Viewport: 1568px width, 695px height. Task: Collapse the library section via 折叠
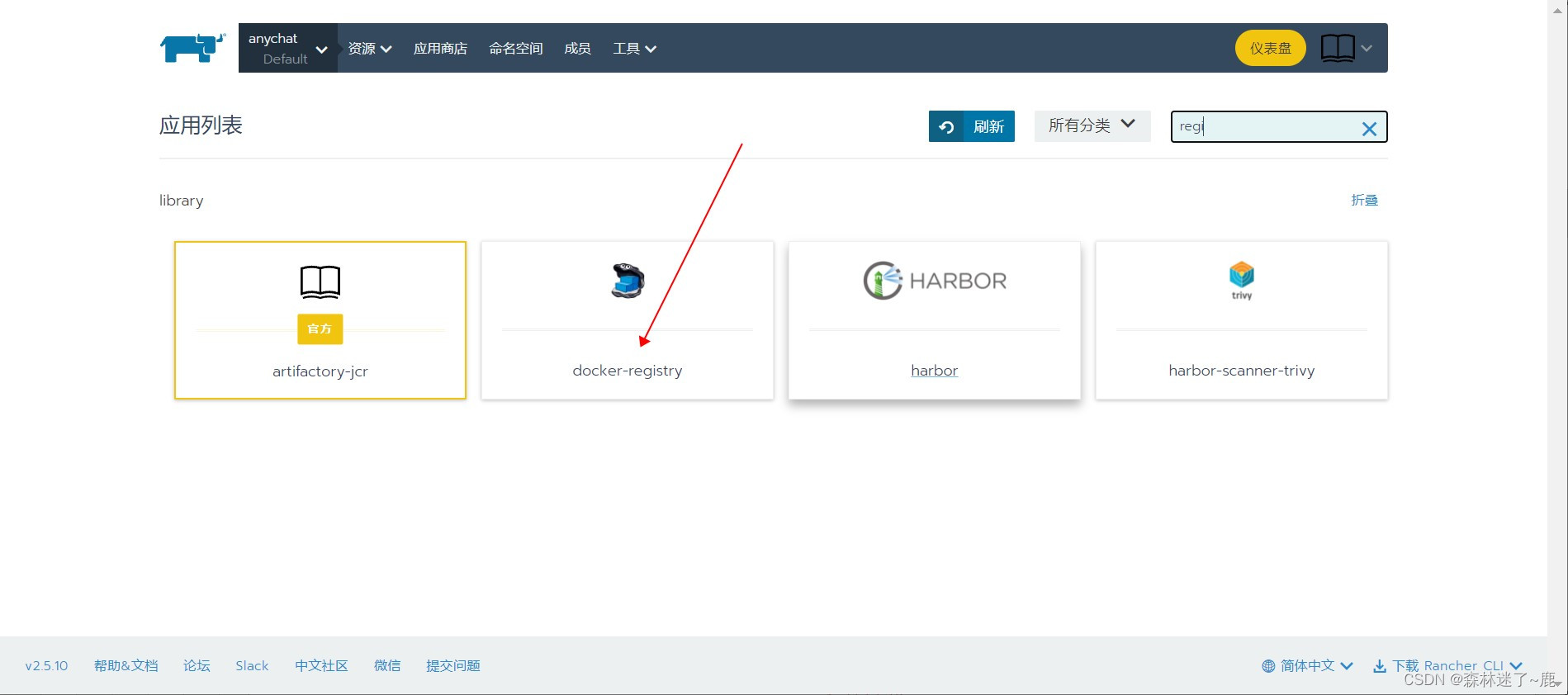(1364, 200)
